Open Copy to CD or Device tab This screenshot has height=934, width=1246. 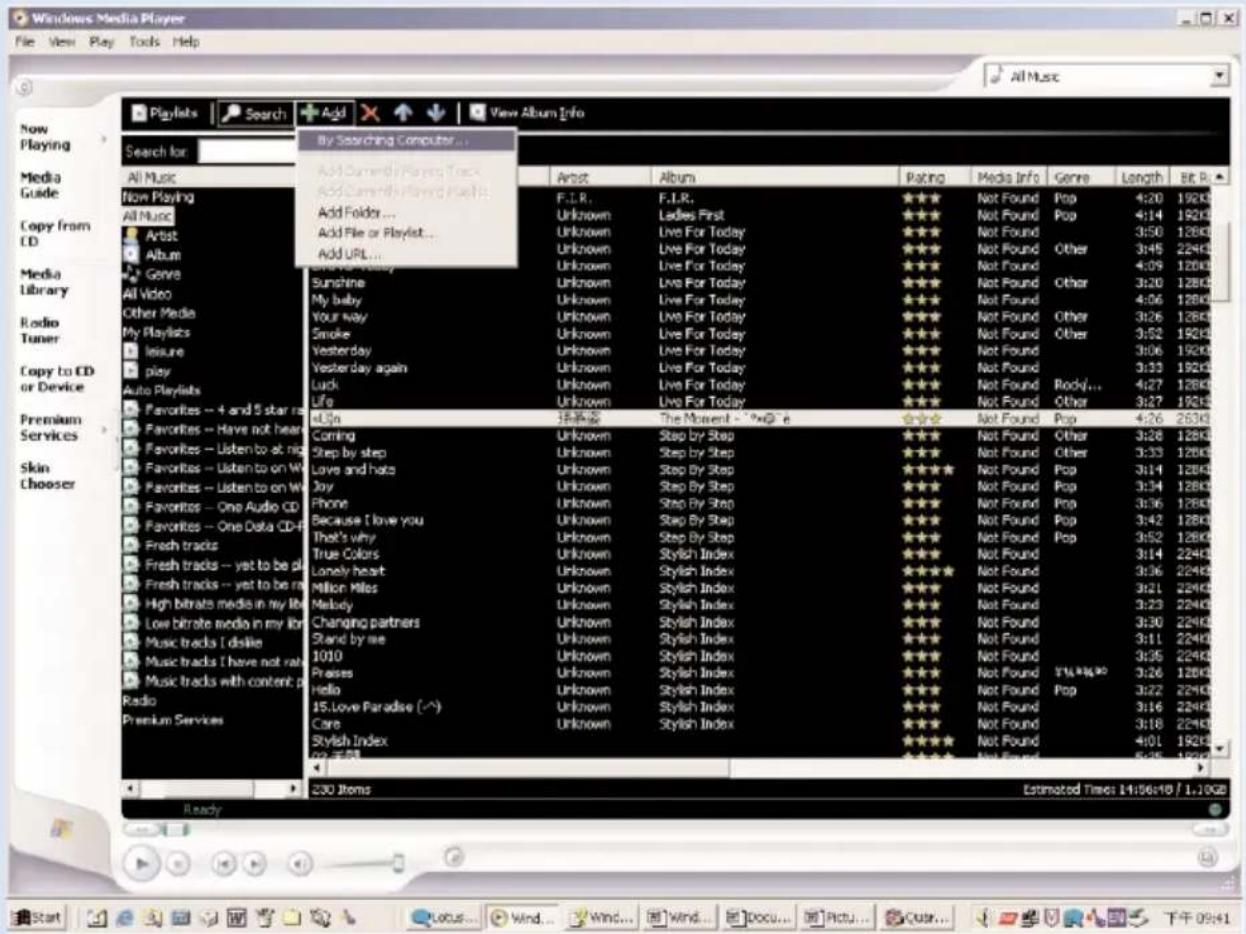coord(58,379)
